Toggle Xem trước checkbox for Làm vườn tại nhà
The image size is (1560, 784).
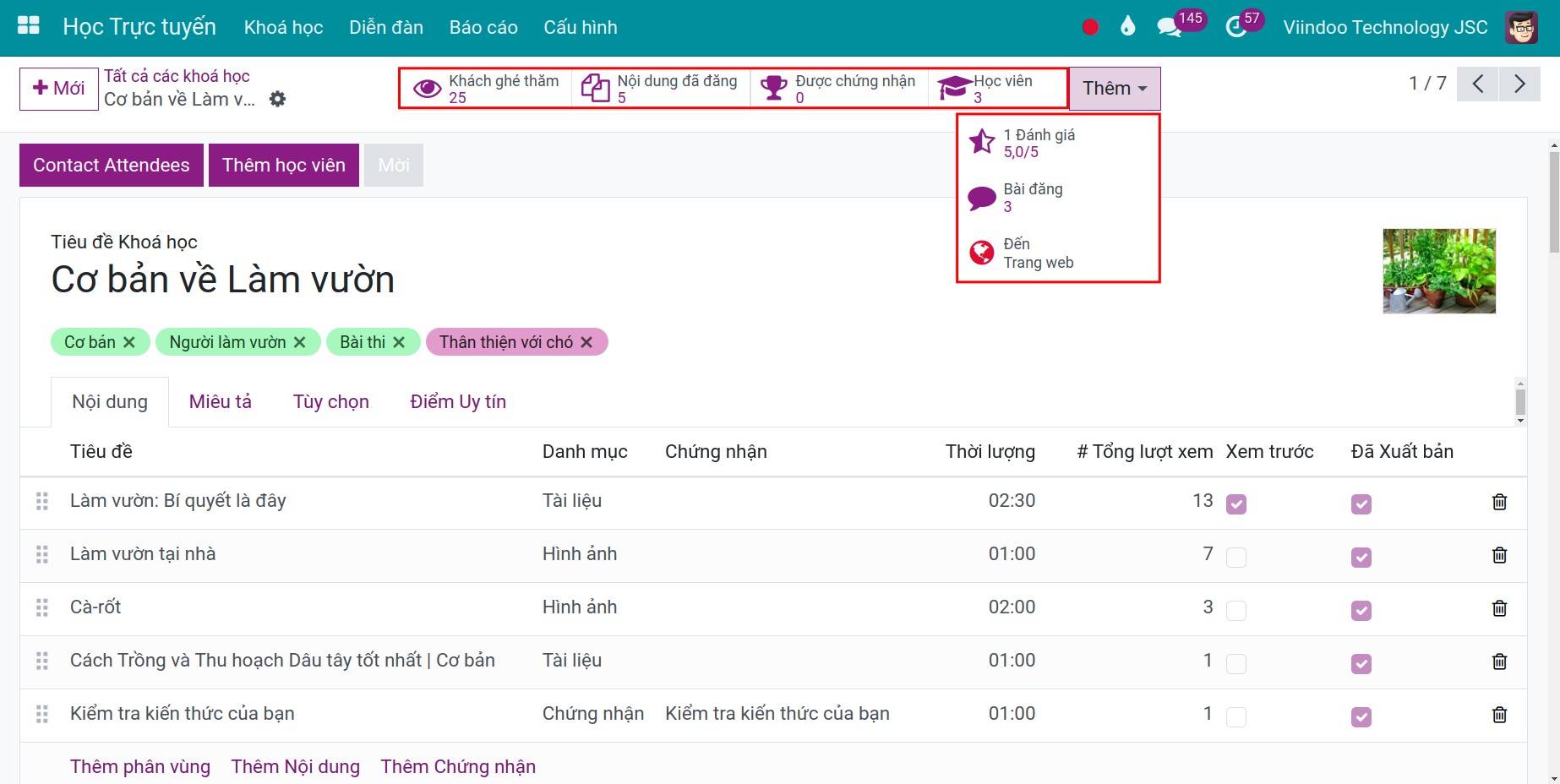(x=1236, y=558)
